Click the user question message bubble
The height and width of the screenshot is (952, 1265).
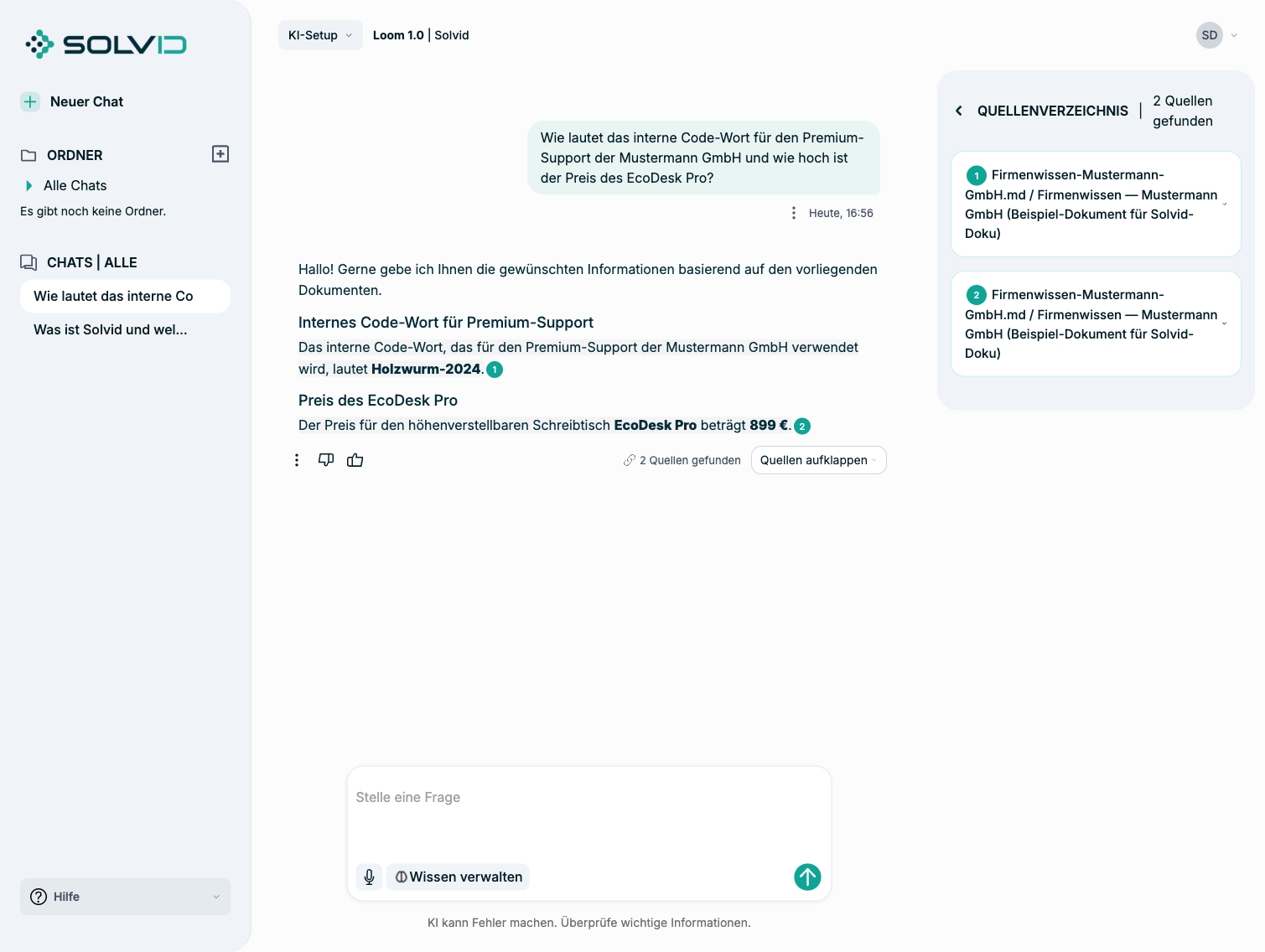(703, 158)
